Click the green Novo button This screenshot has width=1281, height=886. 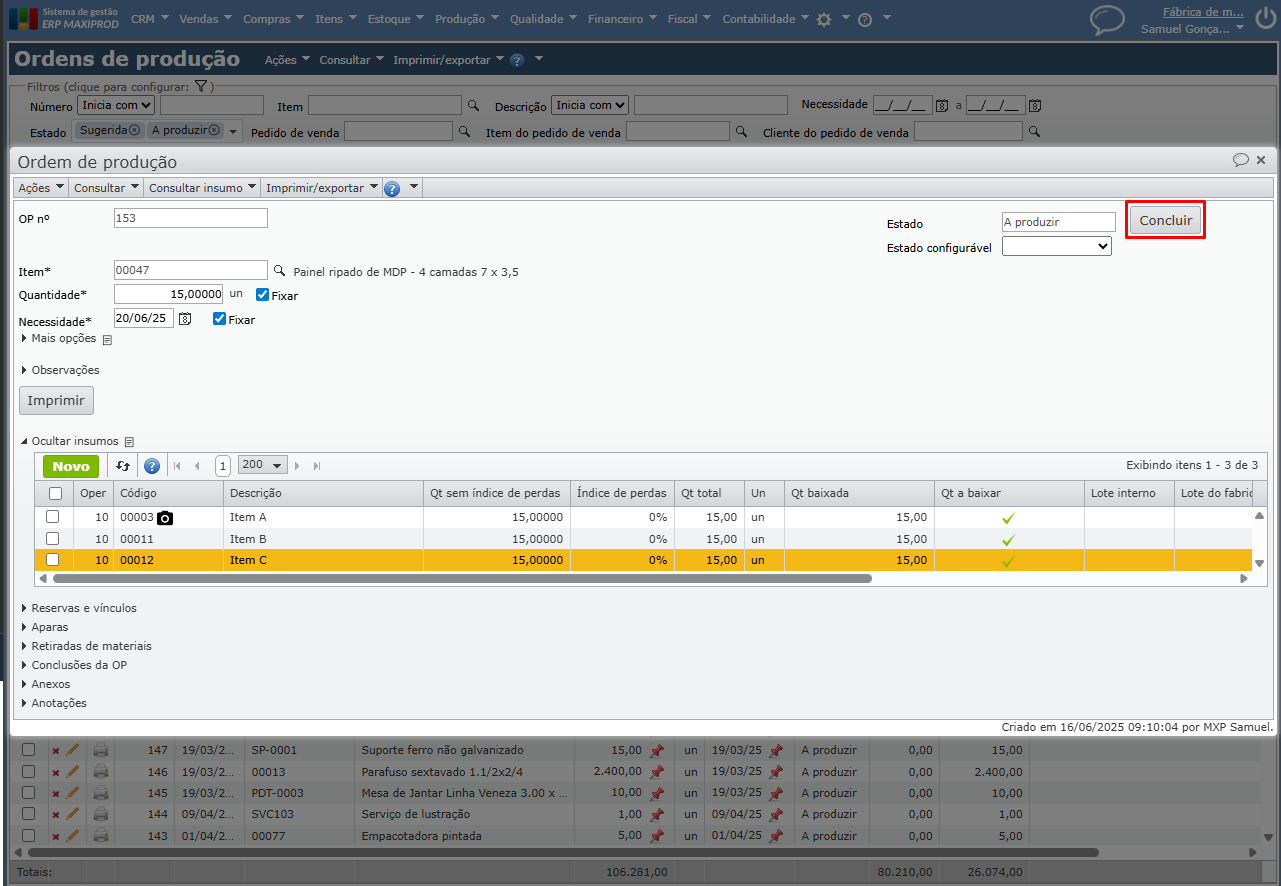click(71, 466)
